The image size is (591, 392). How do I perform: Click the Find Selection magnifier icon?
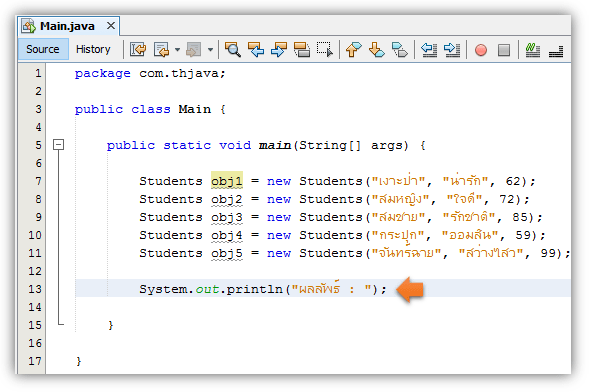pyautogui.click(x=233, y=49)
